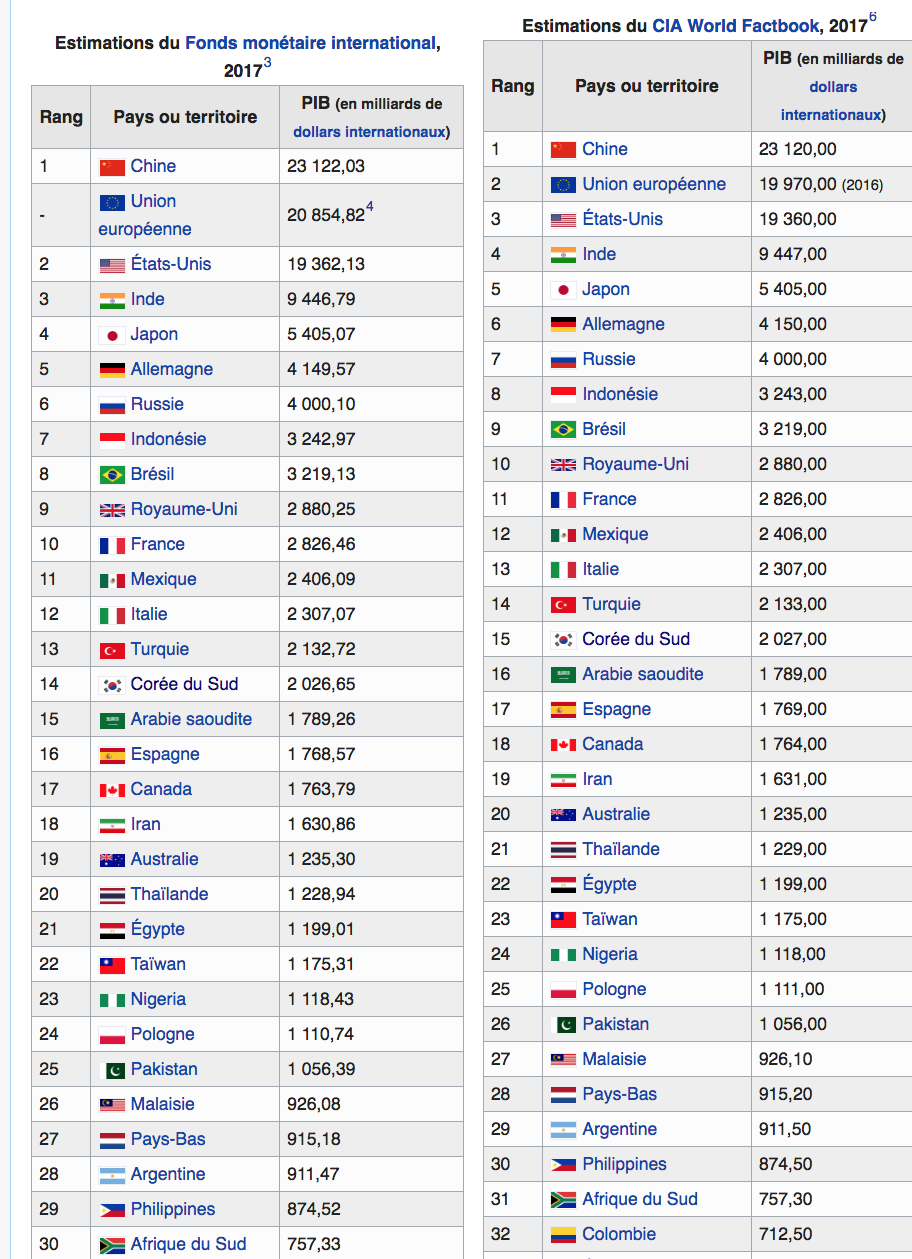Open the Allemagne link in the IMF table

click(x=171, y=369)
